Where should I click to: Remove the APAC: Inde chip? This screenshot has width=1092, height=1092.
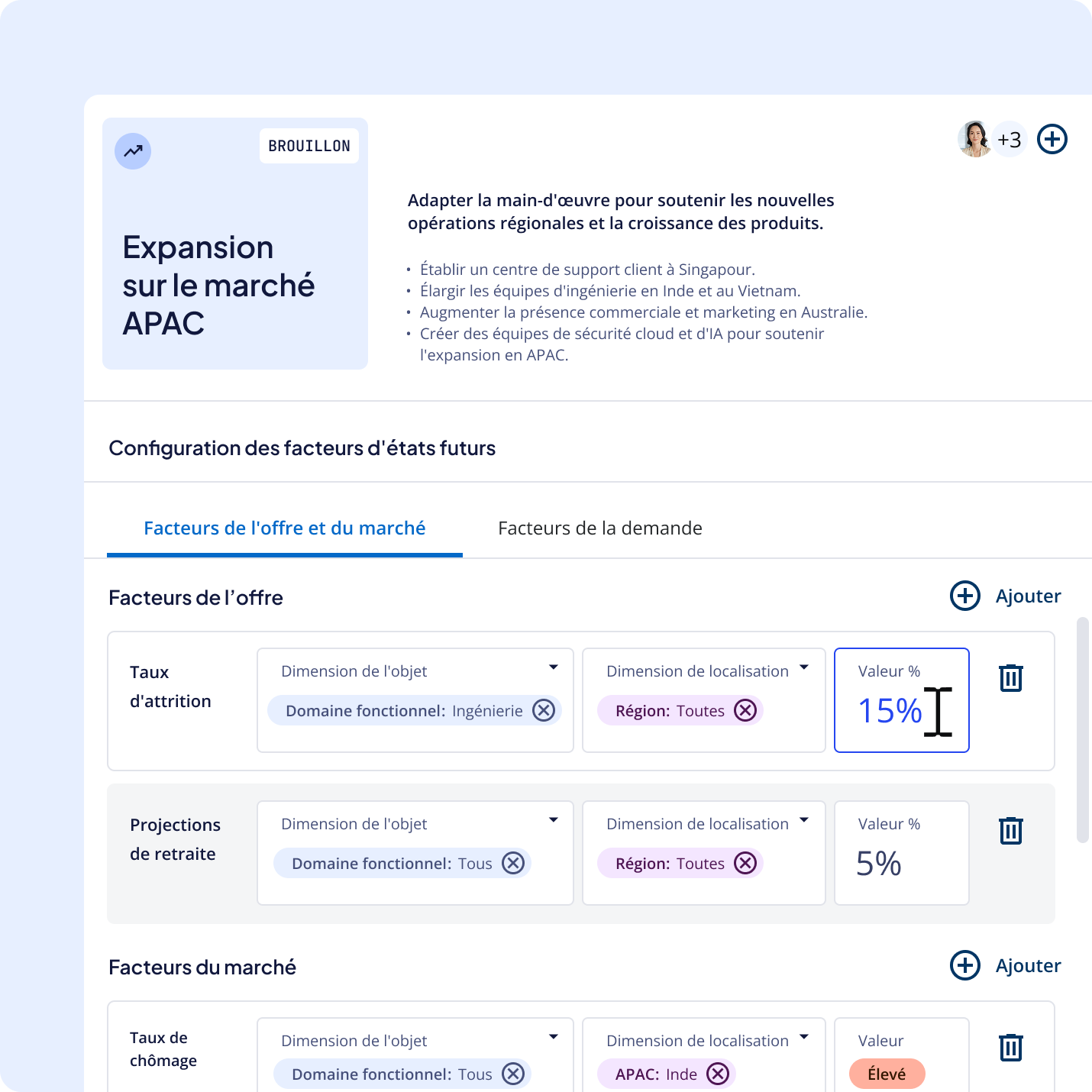(718, 1074)
